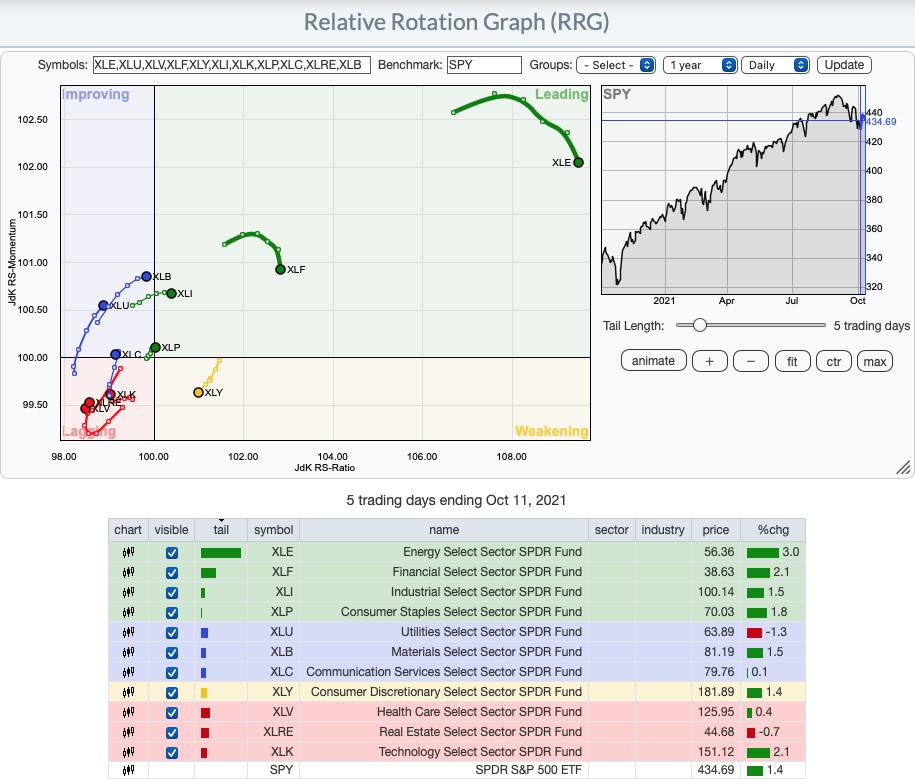Open candlestick chart icon for XLV row

pos(128,712)
